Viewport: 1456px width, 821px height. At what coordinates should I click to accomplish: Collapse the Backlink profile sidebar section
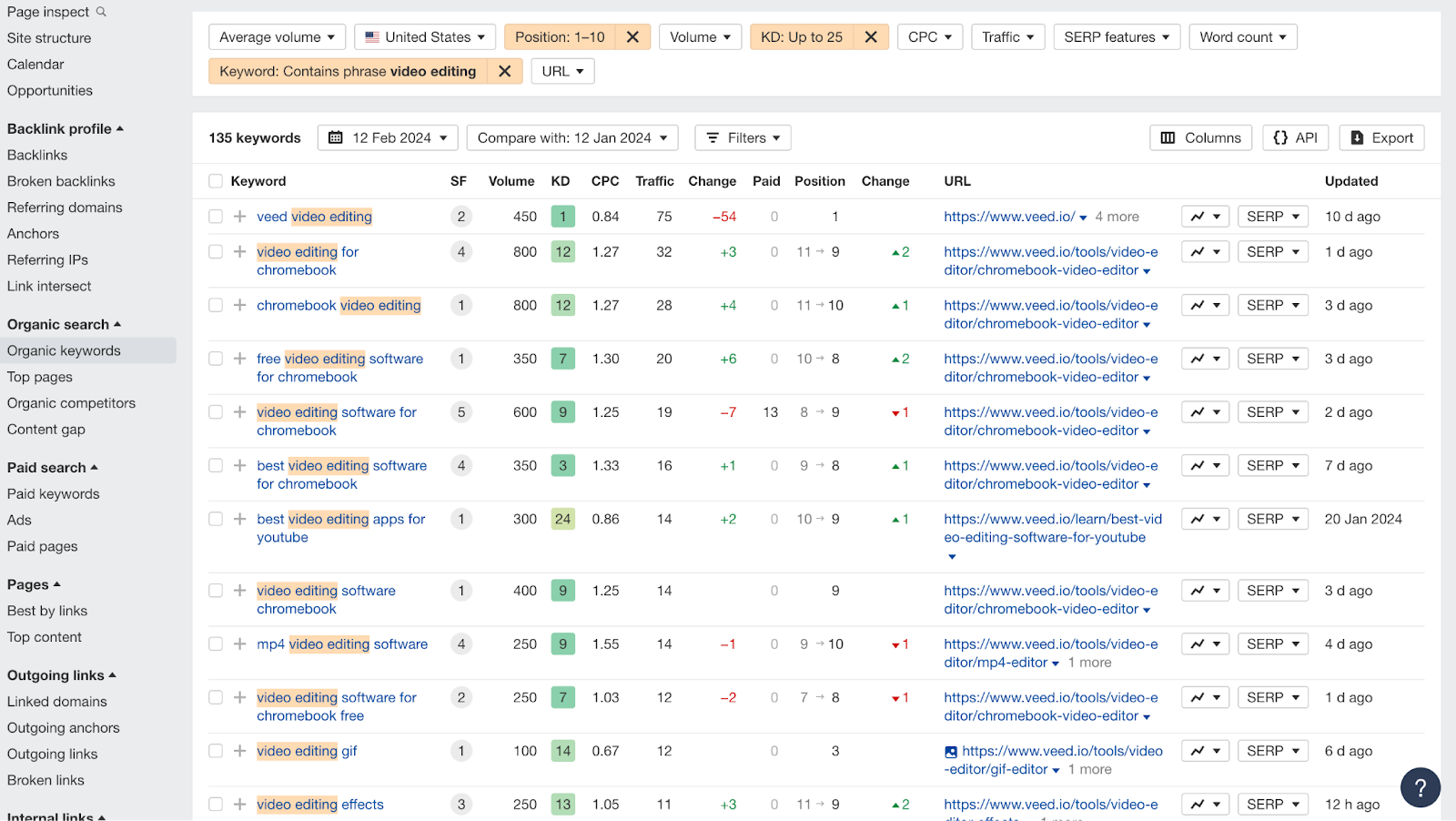pyautogui.click(x=66, y=129)
